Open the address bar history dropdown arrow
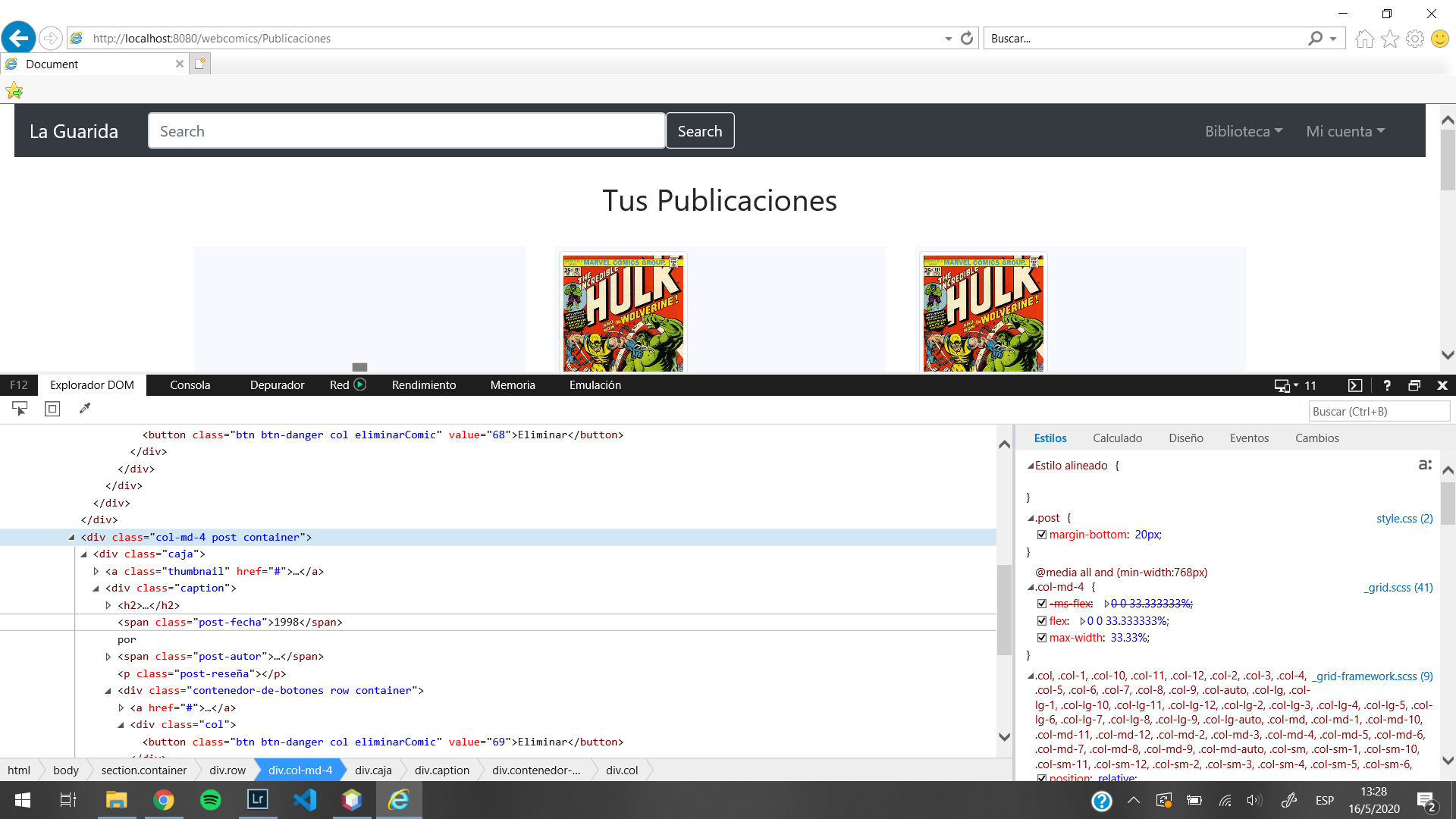 948,39
